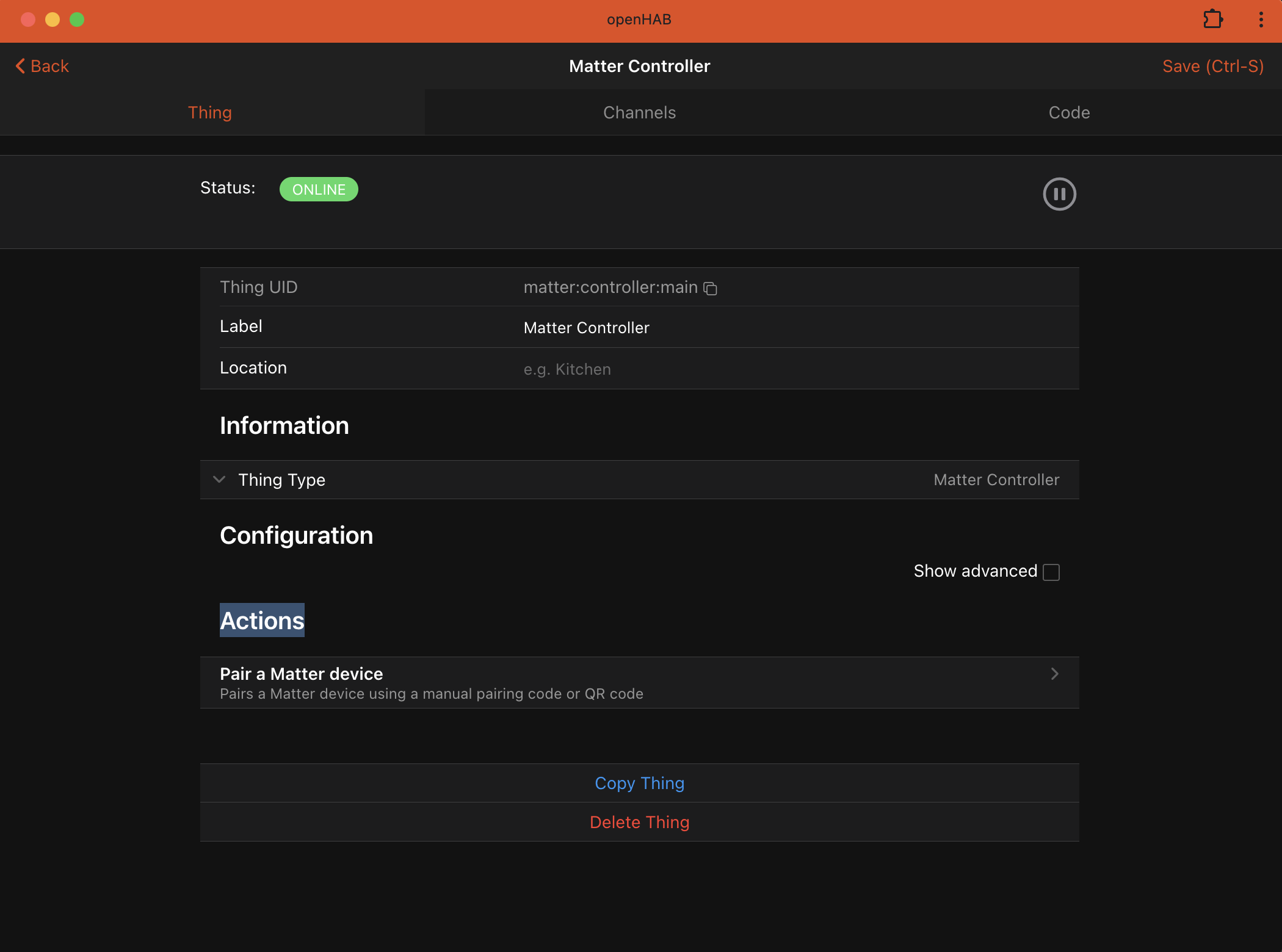Click the Delete Thing button

(639, 822)
